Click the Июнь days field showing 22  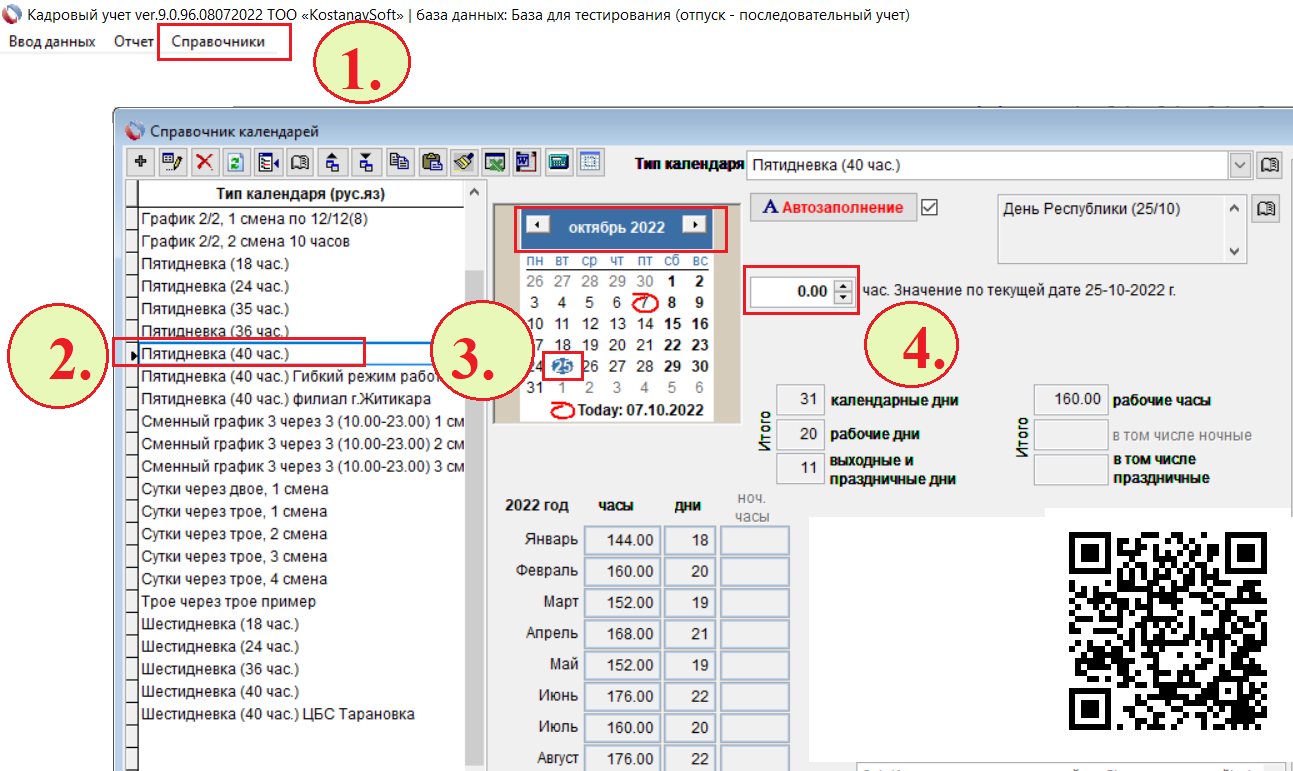coord(689,696)
